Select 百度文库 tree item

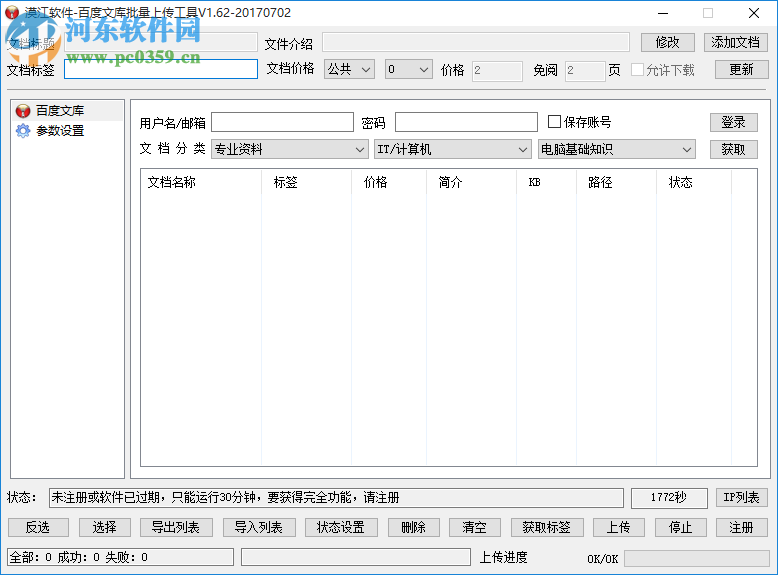pos(60,111)
